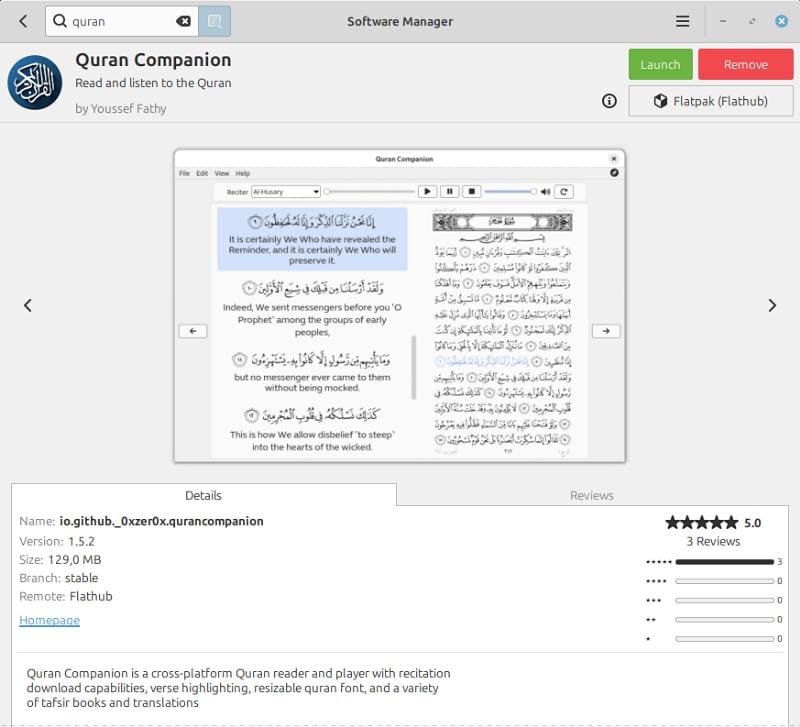Launch Quran Companion
The height and width of the screenshot is (727, 800).
click(660, 64)
